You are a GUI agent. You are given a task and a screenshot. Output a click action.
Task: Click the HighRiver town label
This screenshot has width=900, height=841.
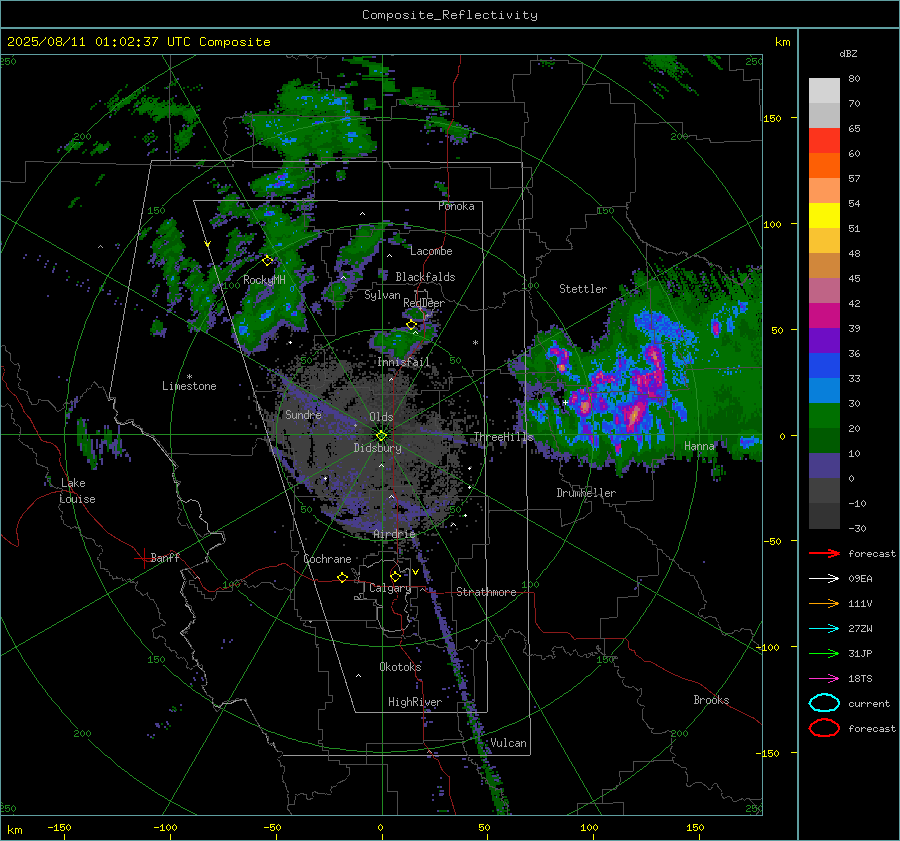(415, 702)
